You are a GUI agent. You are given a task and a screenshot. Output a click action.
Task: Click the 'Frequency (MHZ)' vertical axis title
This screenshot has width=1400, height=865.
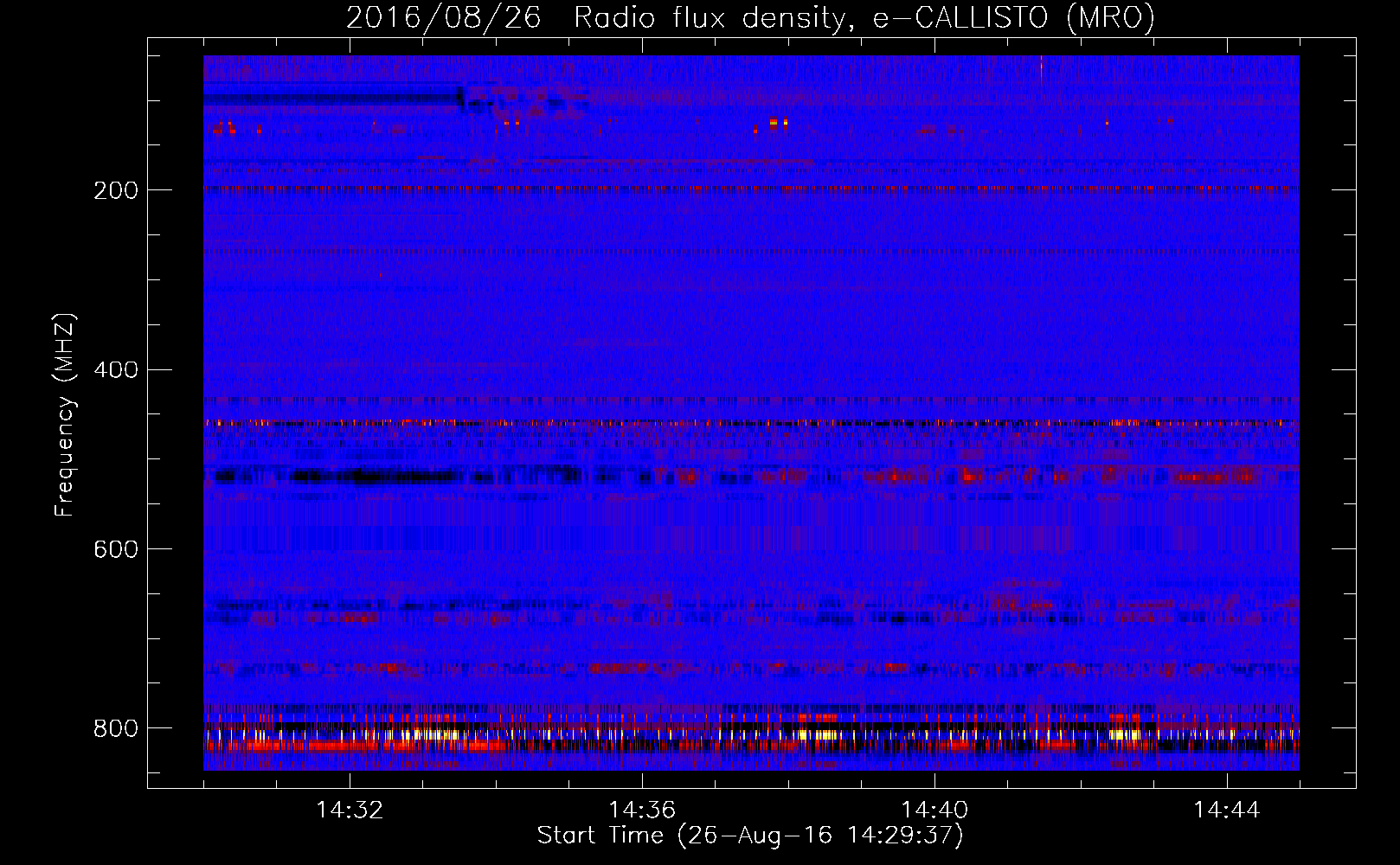[65, 414]
